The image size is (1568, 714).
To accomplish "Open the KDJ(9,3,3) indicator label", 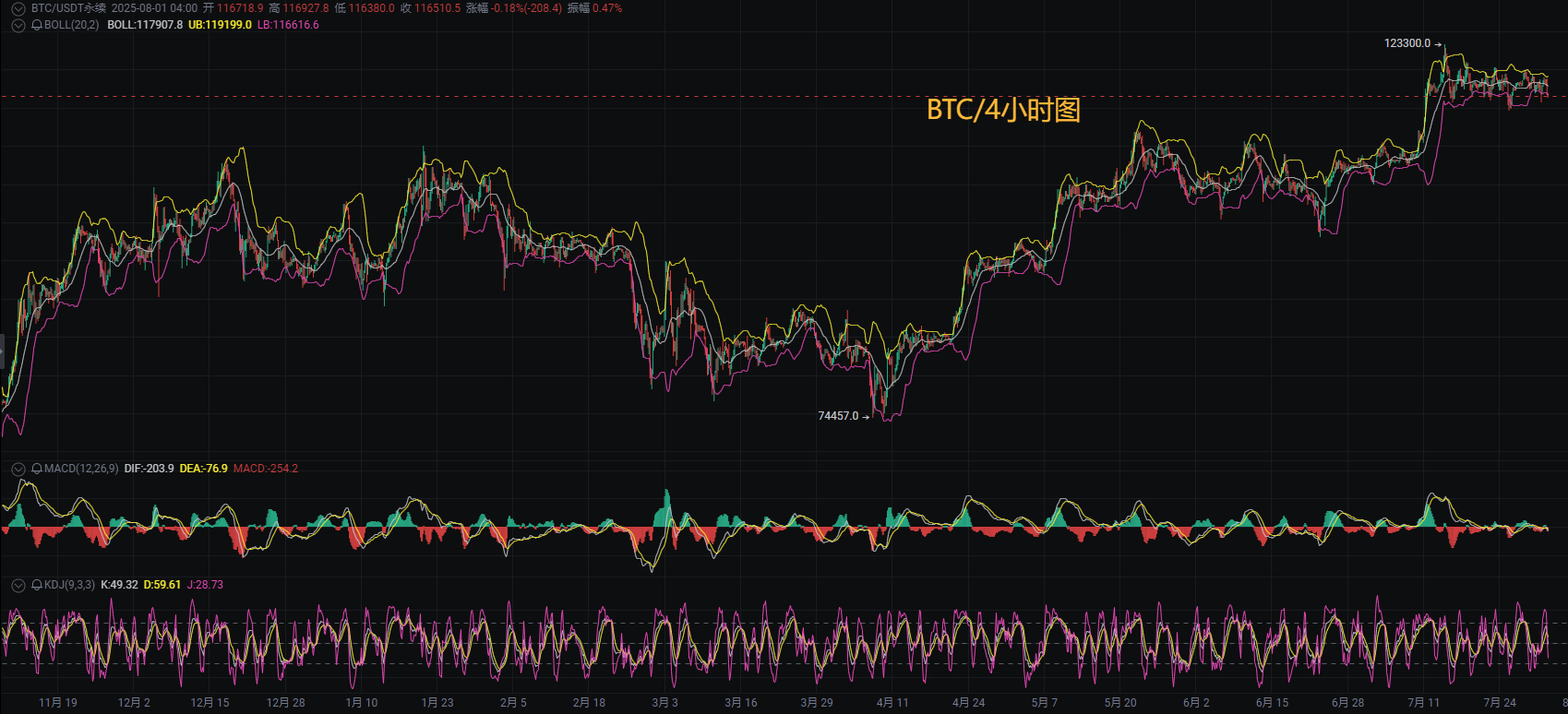I will [69, 585].
